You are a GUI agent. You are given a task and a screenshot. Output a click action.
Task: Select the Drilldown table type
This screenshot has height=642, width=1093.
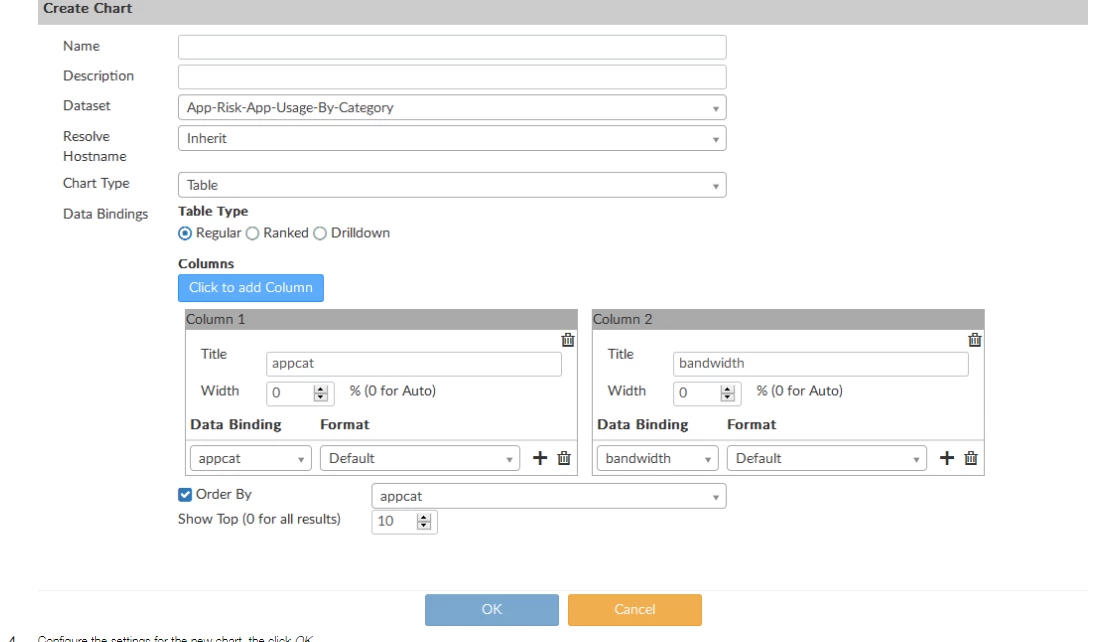[320, 234]
